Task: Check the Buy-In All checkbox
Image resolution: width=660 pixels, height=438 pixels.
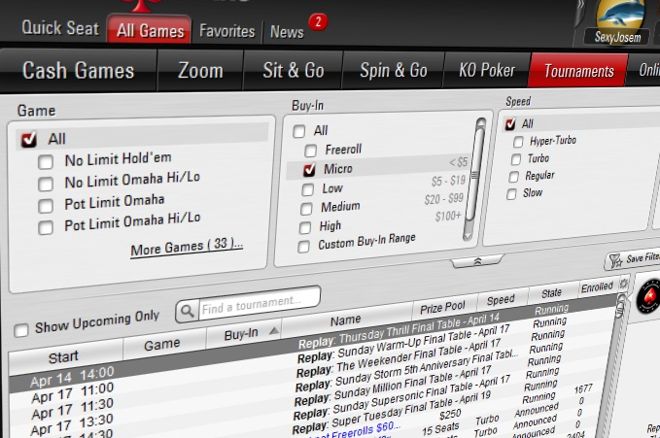Action: (x=299, y=131)
